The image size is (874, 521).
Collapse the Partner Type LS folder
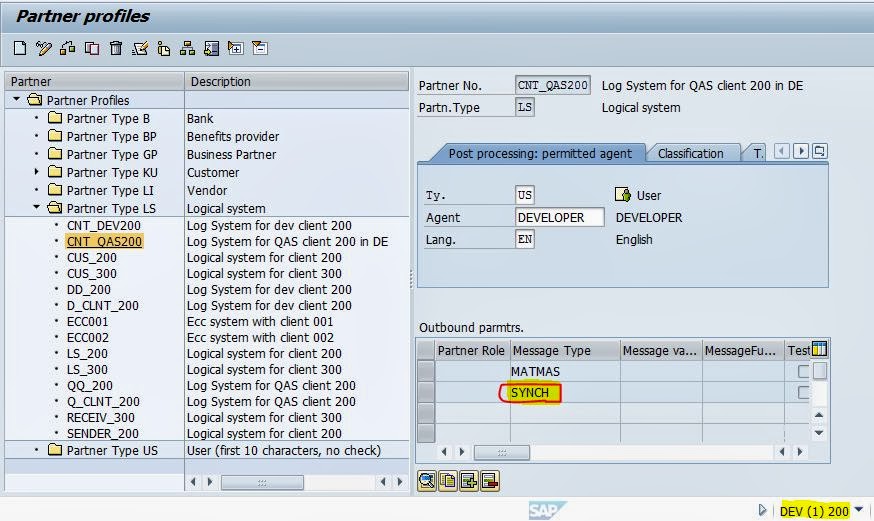click(37, 208)
